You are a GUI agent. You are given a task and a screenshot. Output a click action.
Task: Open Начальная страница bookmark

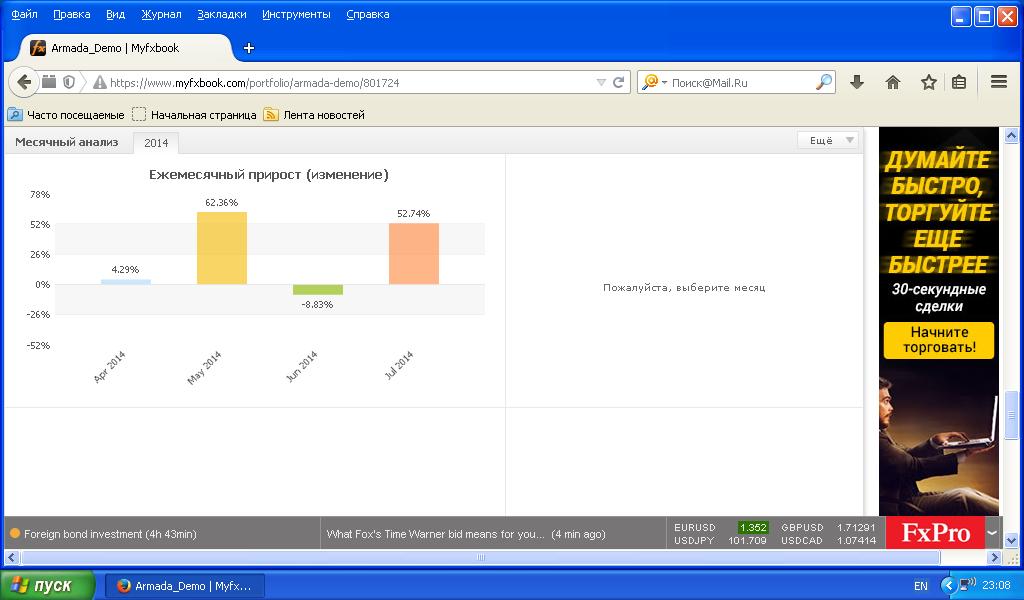pyautogui.click(x=194, y=115)
